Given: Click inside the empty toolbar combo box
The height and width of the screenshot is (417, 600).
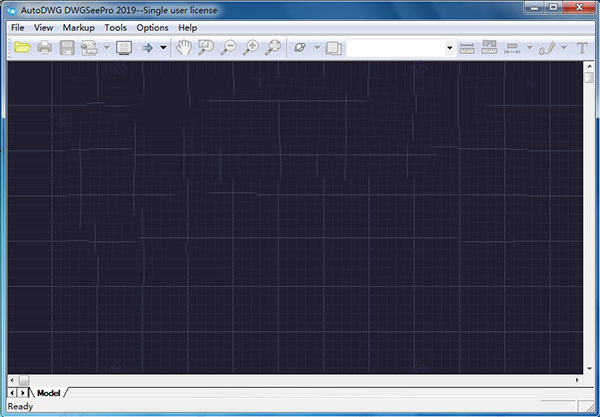Looking at the screenshot, I should point(396,48).
